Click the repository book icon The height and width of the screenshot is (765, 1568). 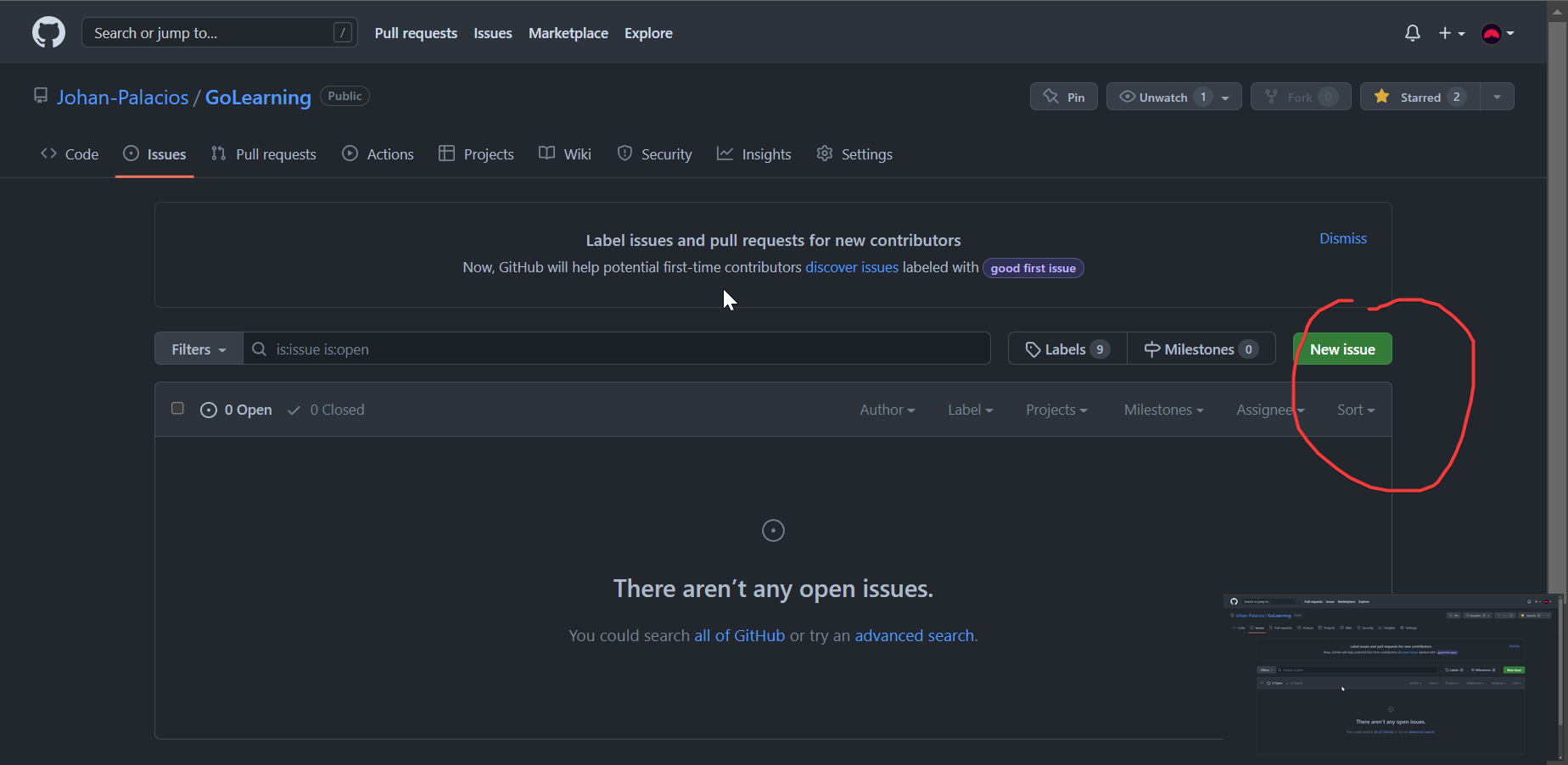[41, 96]
